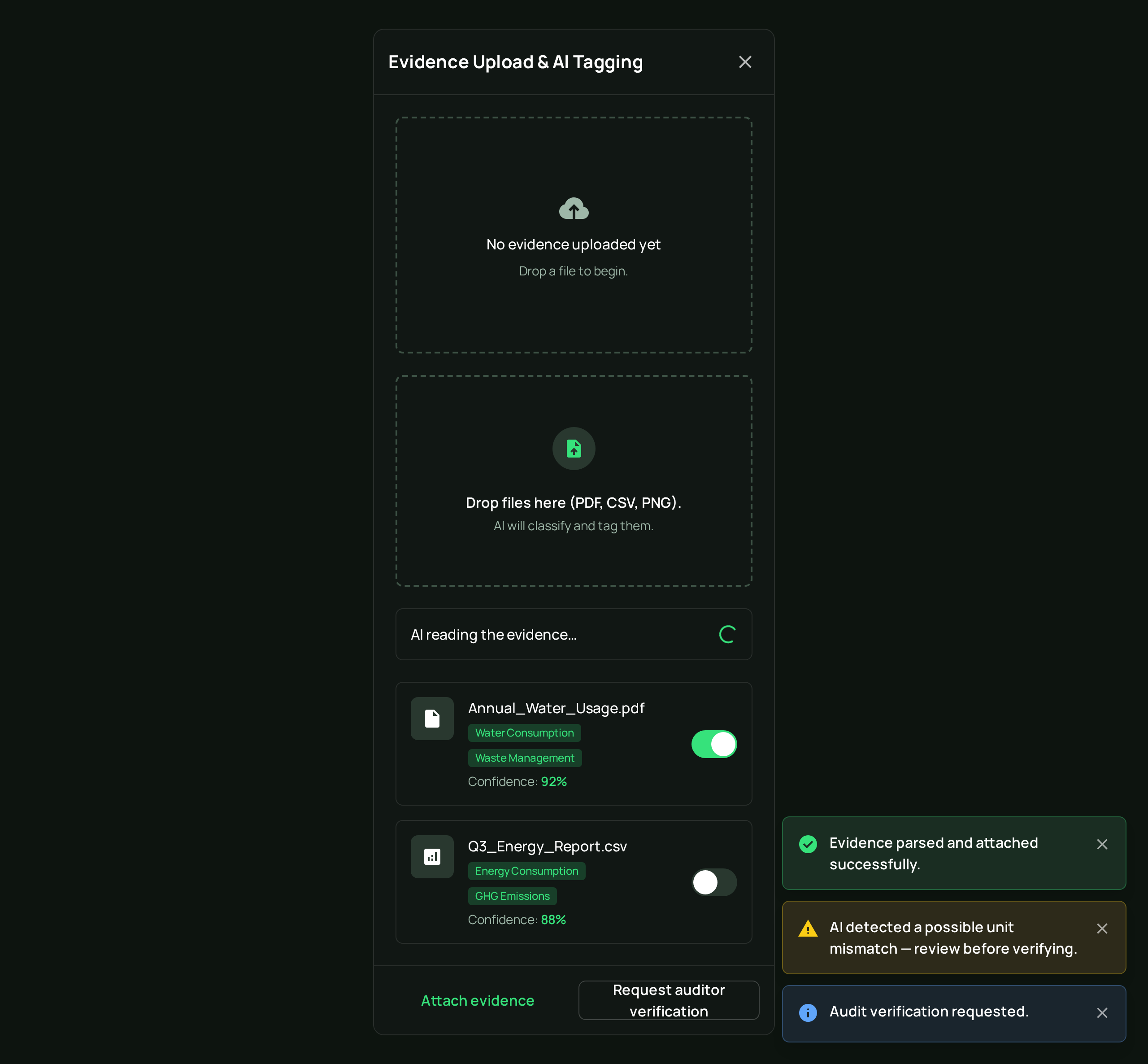Click the Energy Consumption tag

click(526, 871)
